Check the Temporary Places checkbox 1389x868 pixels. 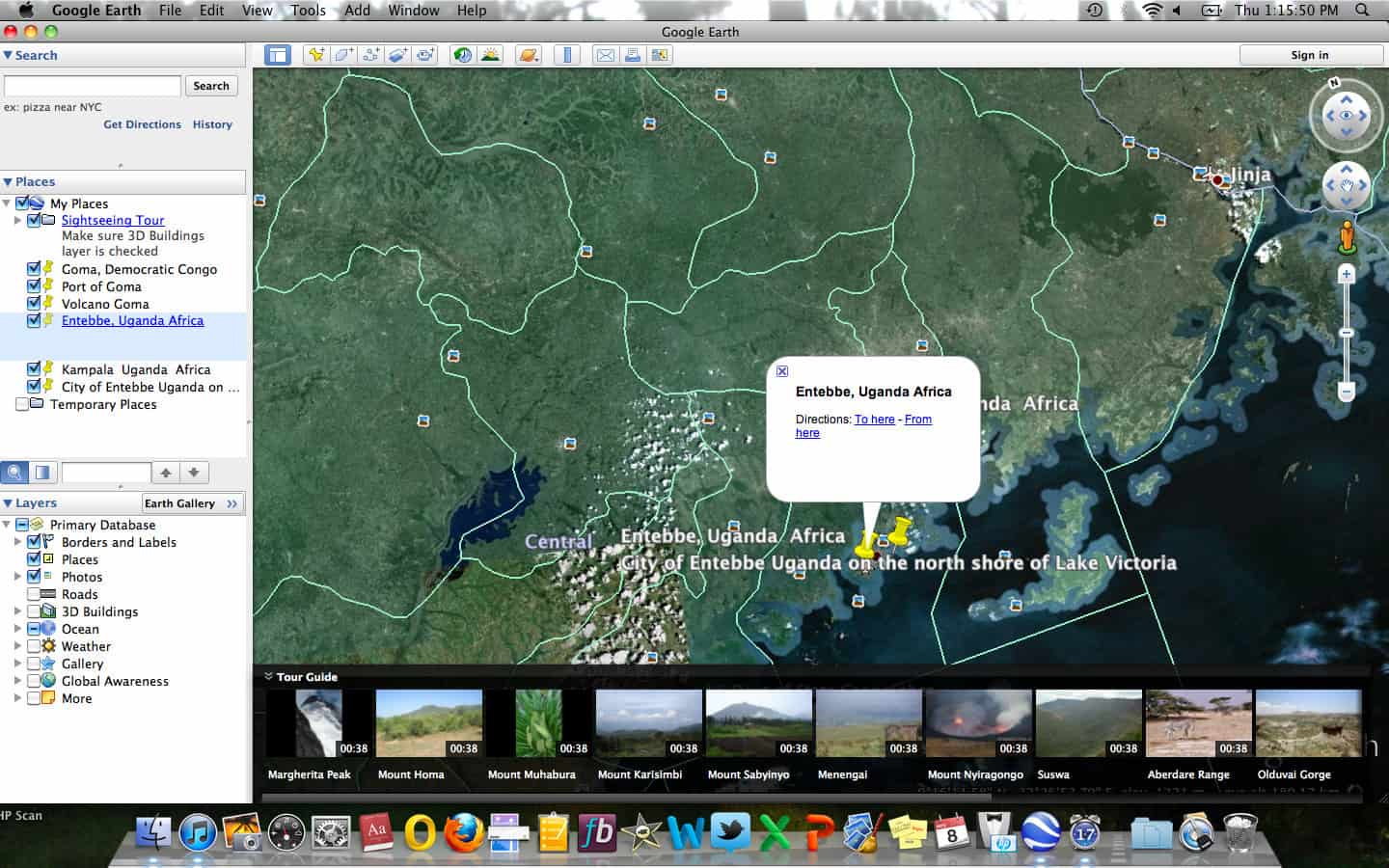pos(22,404)
